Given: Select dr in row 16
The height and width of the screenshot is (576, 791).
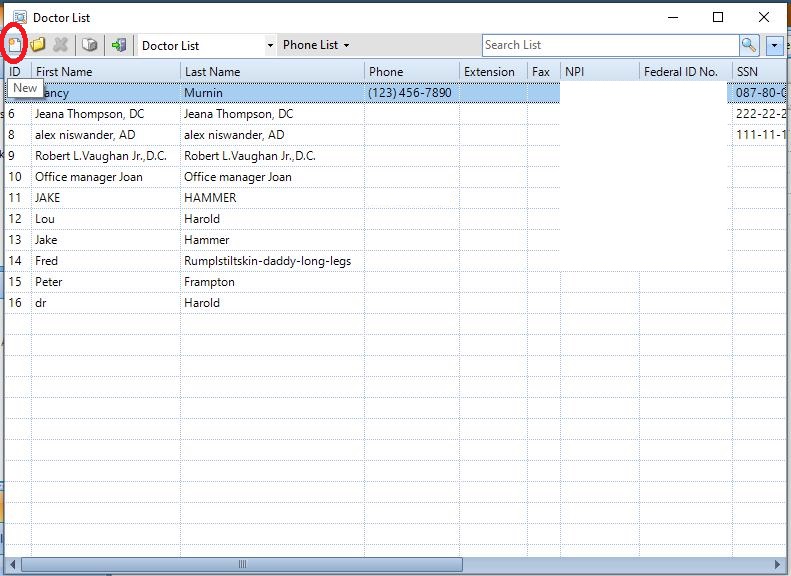Looking at the screenshot, I should 106,303.
